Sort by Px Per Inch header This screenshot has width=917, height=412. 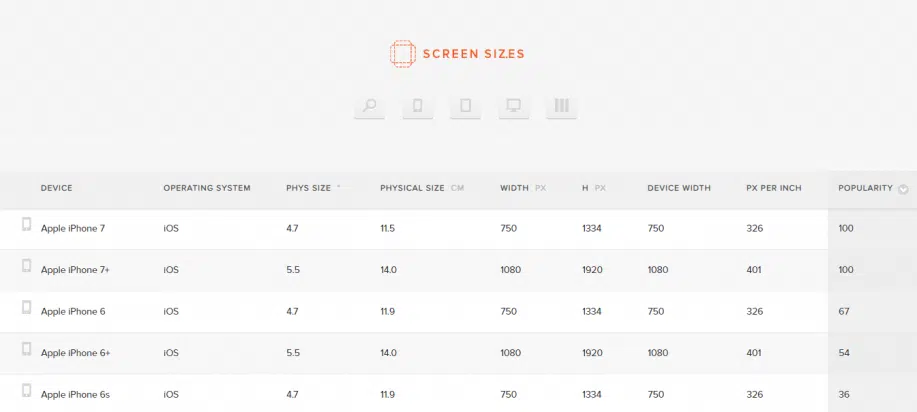pyautogui.click(x=773, y=188)
